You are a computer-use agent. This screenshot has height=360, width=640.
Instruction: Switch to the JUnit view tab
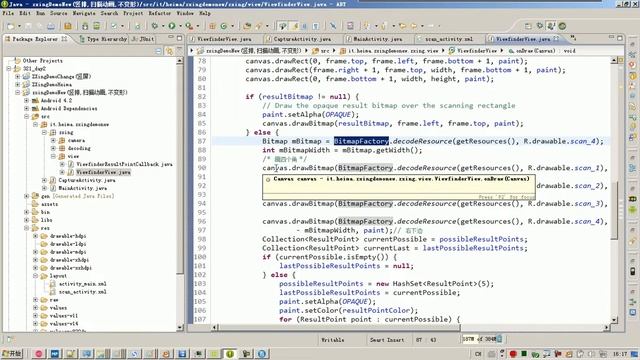[144, 39]
